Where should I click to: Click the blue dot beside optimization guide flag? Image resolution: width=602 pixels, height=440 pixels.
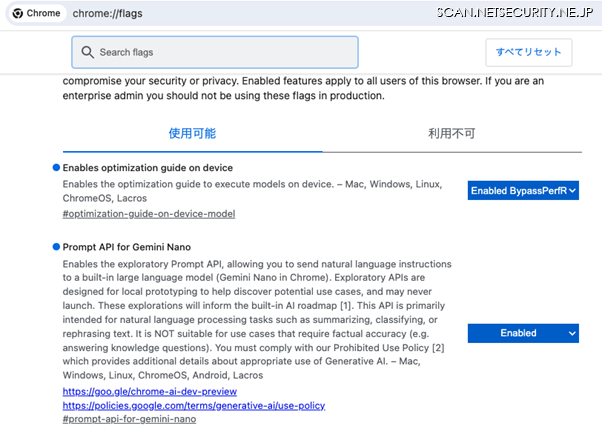pyautogui.click(x=56, y=167)
